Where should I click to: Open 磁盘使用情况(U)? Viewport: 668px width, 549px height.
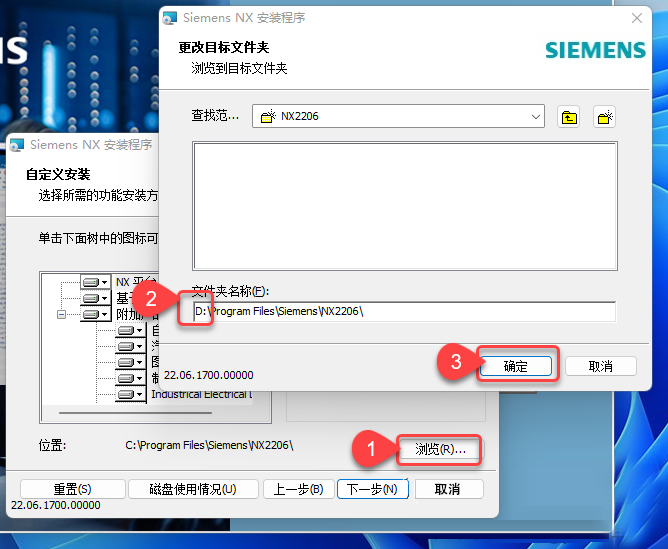click(x=193, y=489)
